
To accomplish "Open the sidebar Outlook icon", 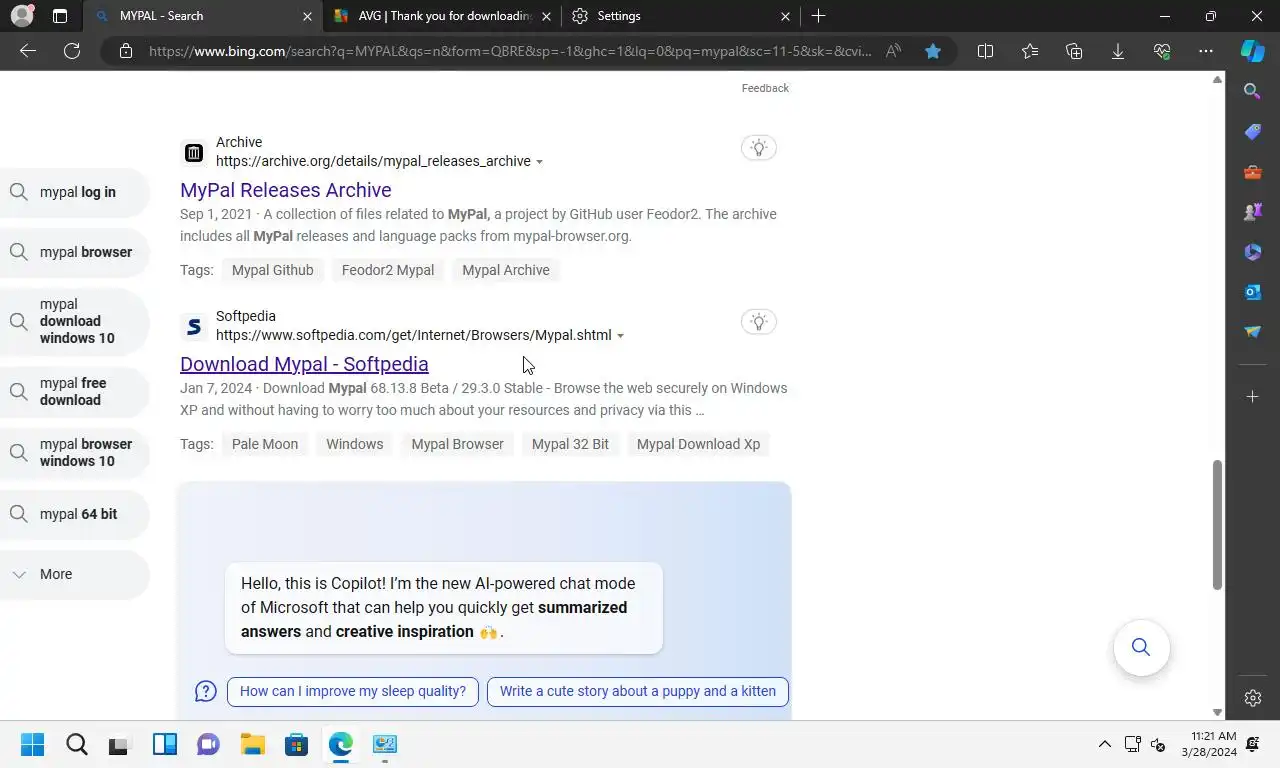I will point(1253,292).
